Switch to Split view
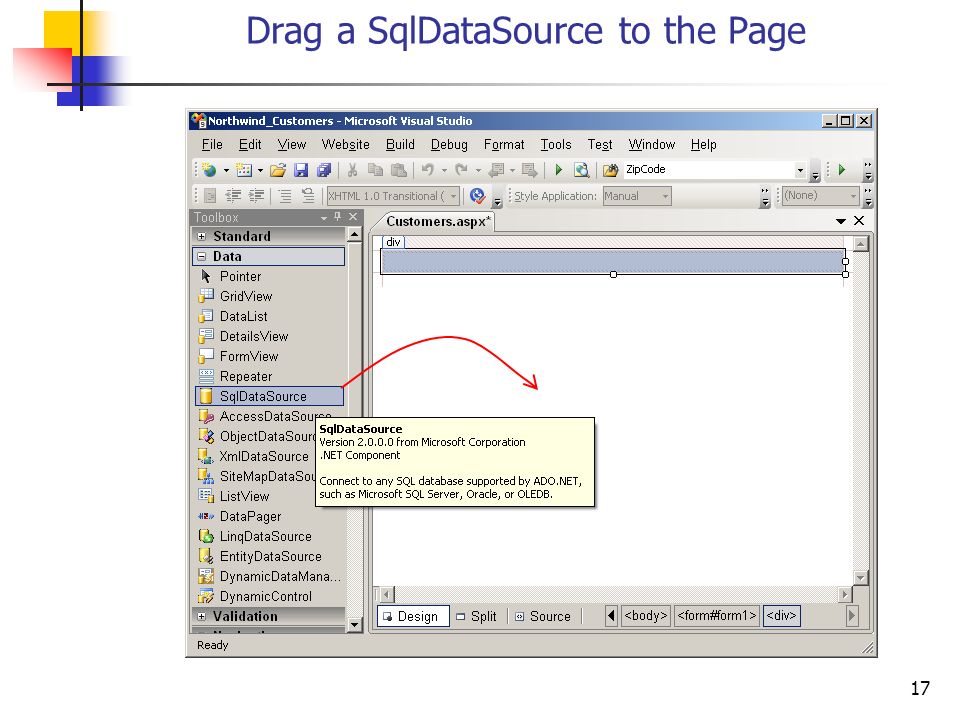Image resolution: width=960 pixels, height=720 pixels. (x=478, y=617)
